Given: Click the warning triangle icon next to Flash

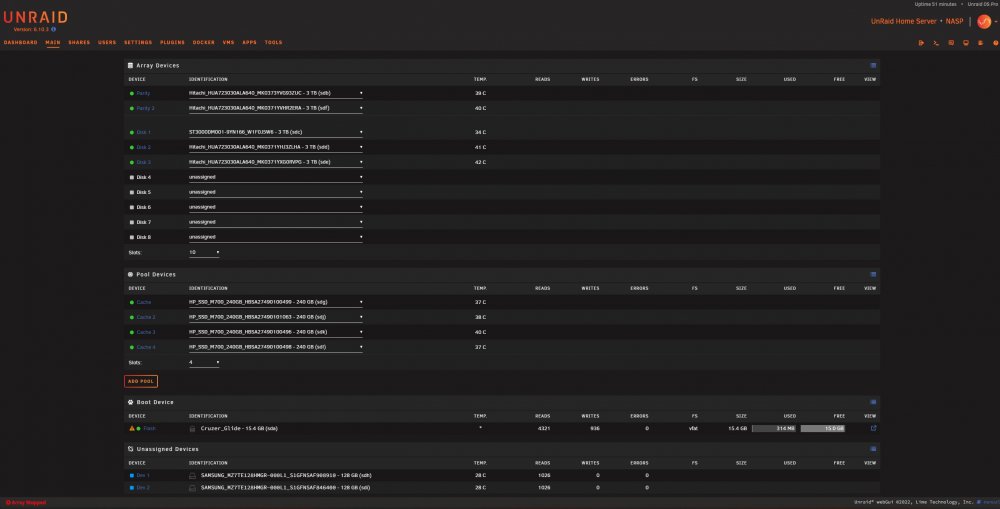Looking at the screenshot, I should (x=132, y=428).
